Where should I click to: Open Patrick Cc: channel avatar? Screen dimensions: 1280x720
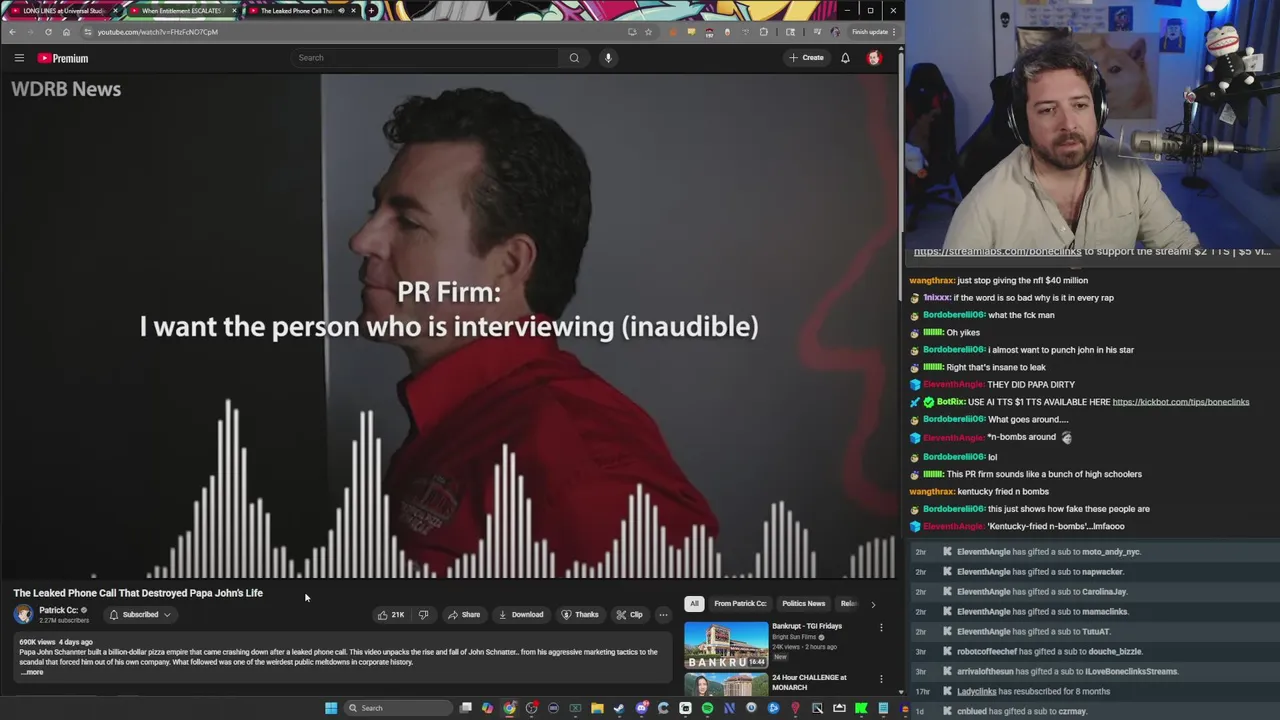point(23,615)
